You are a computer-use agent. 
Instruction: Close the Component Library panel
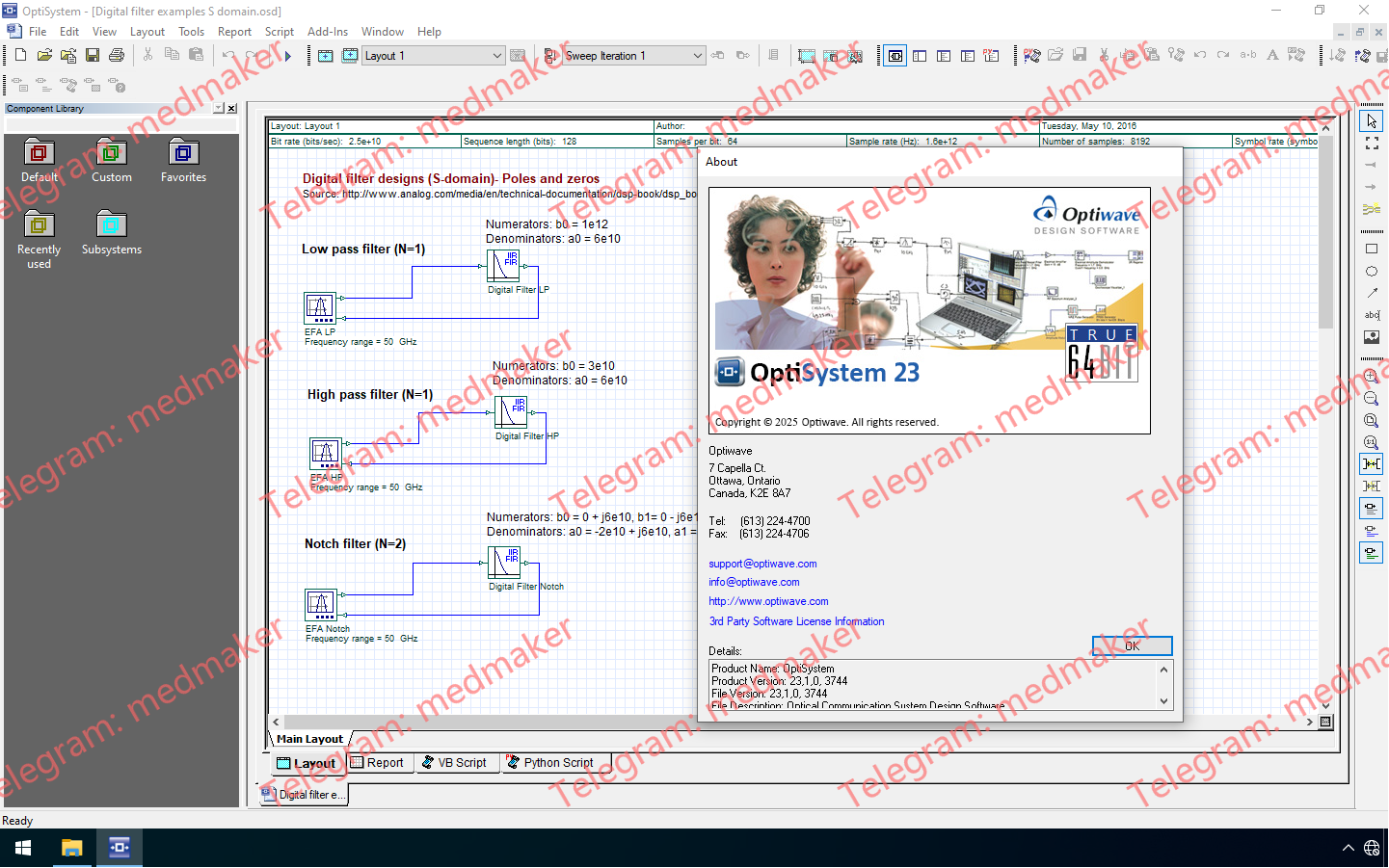pos(231,109)
